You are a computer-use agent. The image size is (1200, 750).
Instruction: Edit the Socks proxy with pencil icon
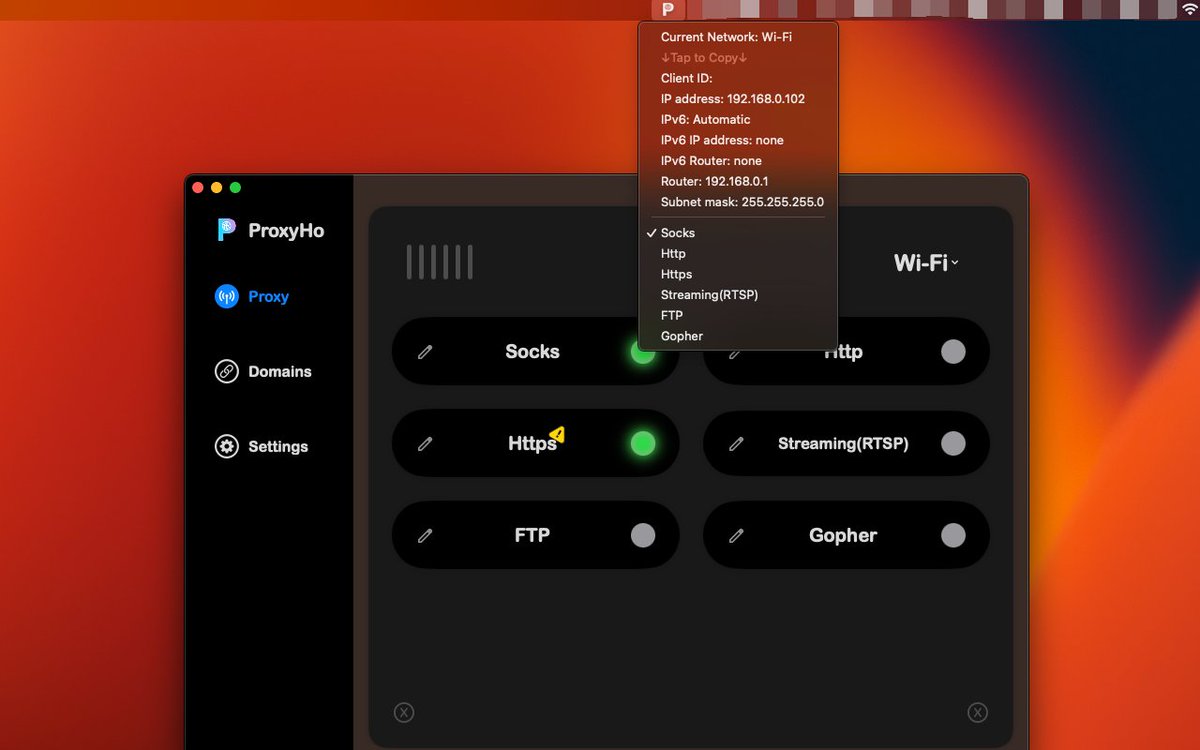[425, 352]
